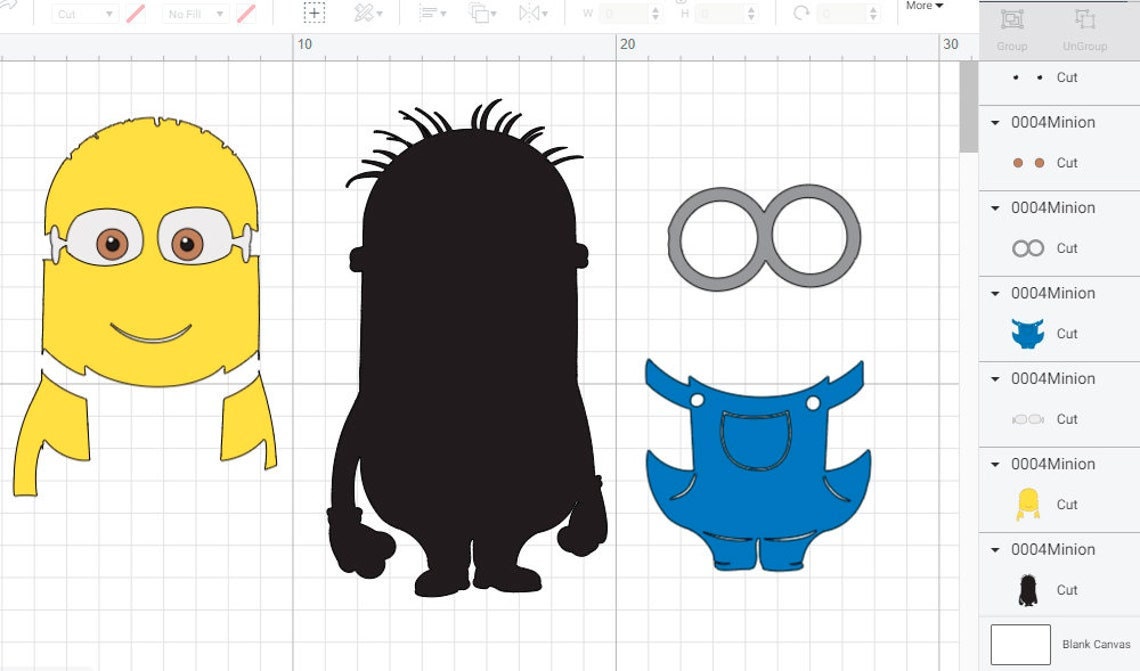Increase width using the W stepper arrow
This screenshot has width=1140, height=671.
tap(654, 8)
